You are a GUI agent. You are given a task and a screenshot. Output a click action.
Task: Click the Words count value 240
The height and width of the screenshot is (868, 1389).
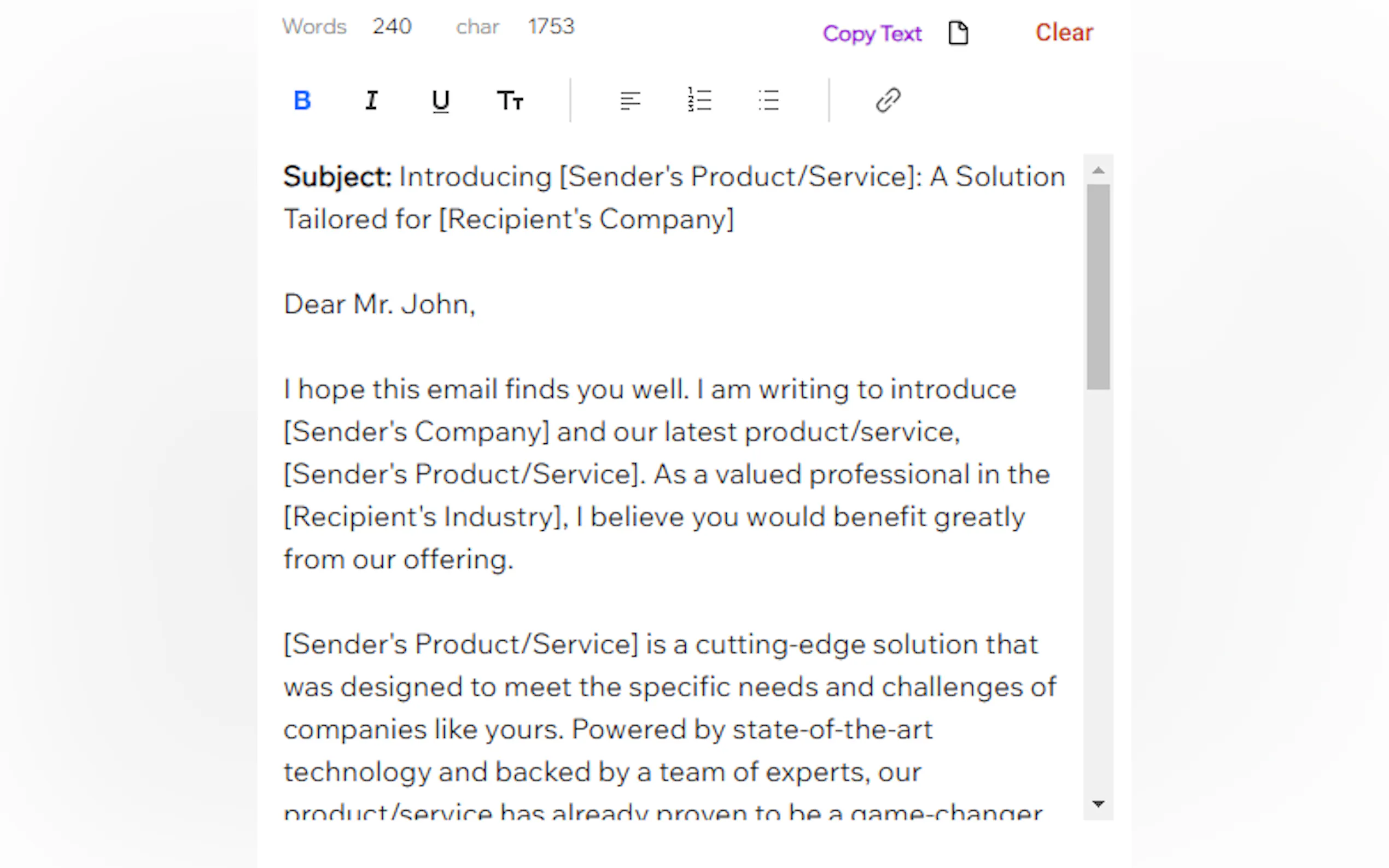(392, 26)
